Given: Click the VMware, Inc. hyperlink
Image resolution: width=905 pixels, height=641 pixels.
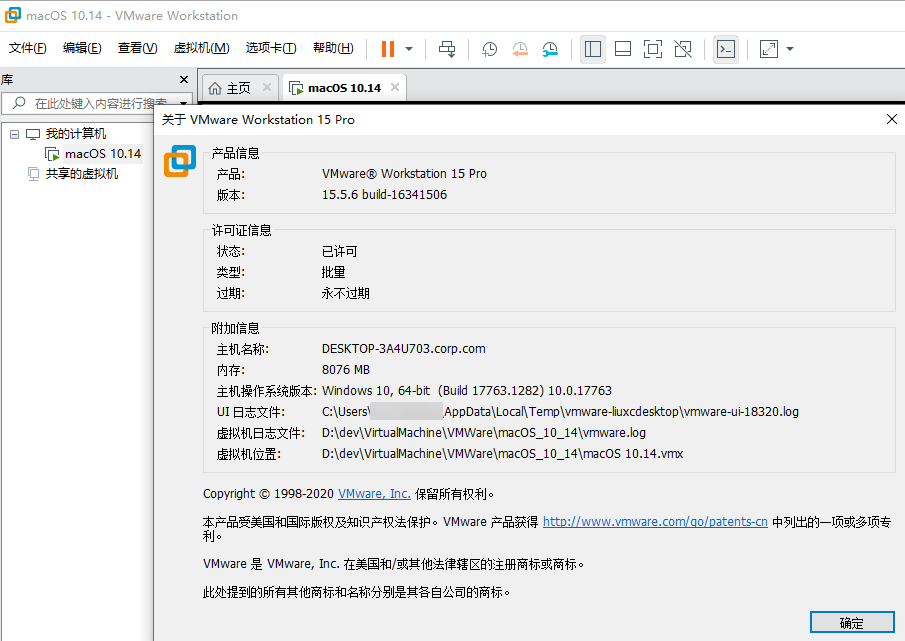Looking at the screenshot, I should coord(374,494).
